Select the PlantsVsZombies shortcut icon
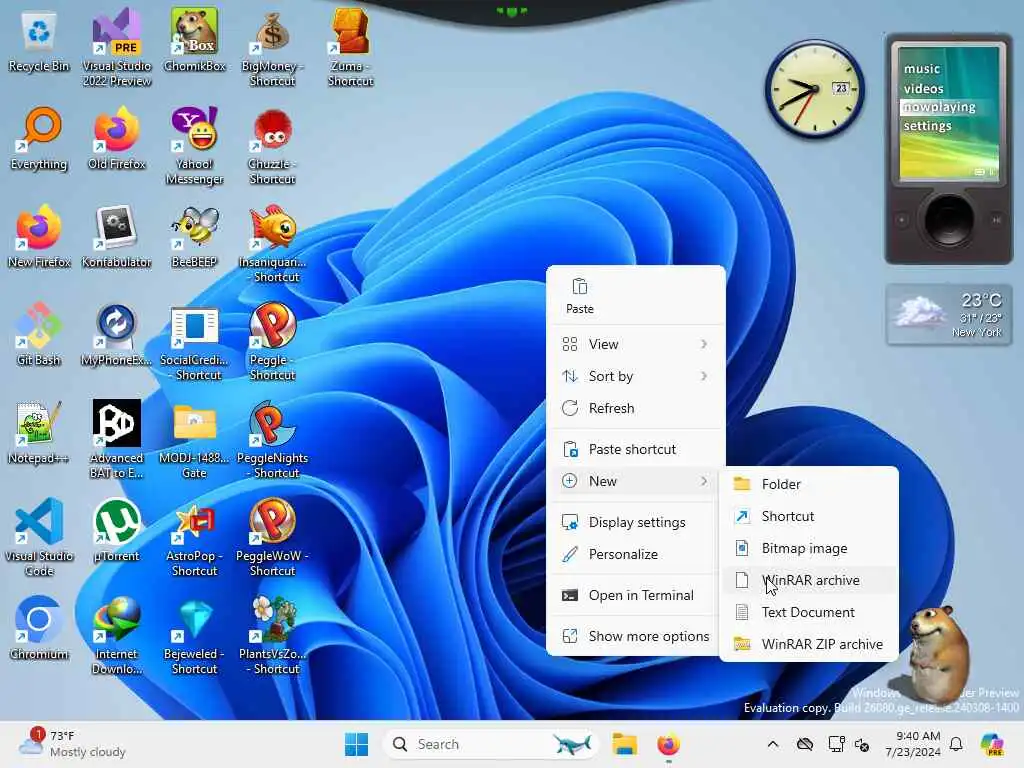The image size is (1024, 768). tap(272, 636)
